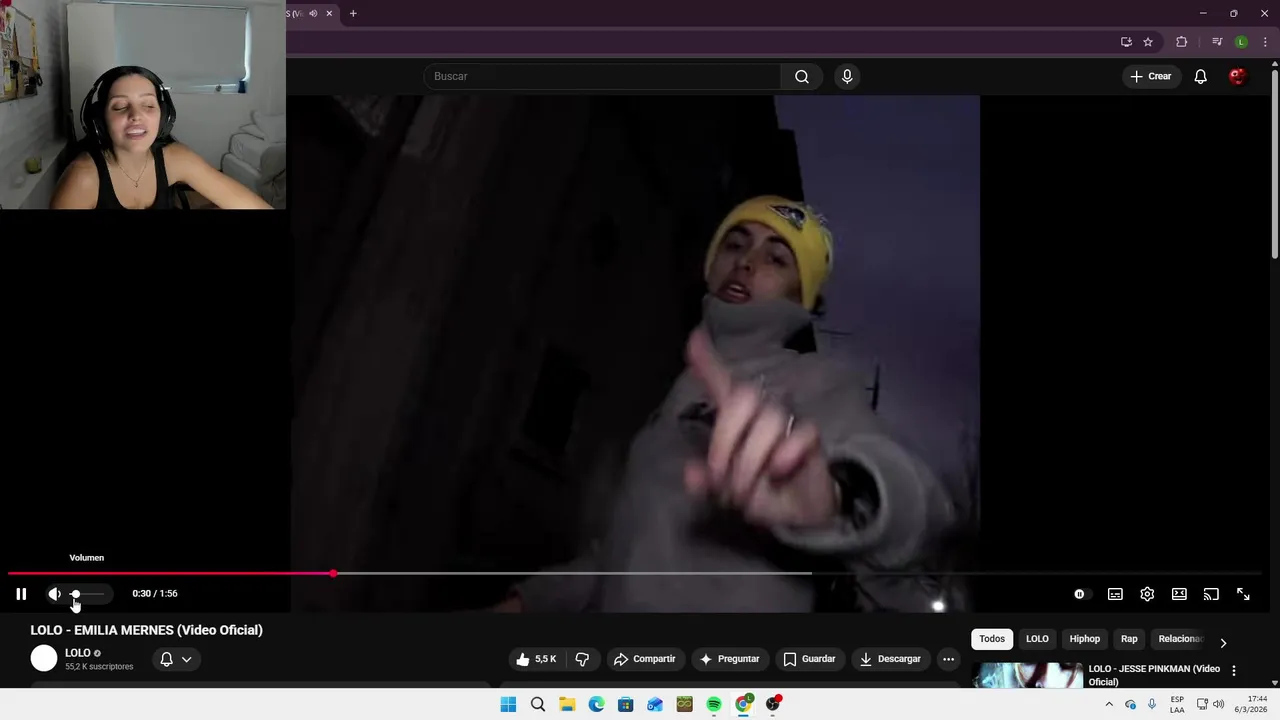
Task: Open the YouTube account avatar menu
Action: 1237,76
